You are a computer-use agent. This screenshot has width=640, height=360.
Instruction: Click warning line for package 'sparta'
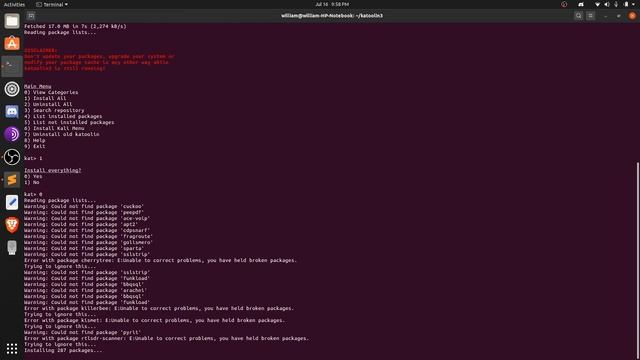pos(84,248)
